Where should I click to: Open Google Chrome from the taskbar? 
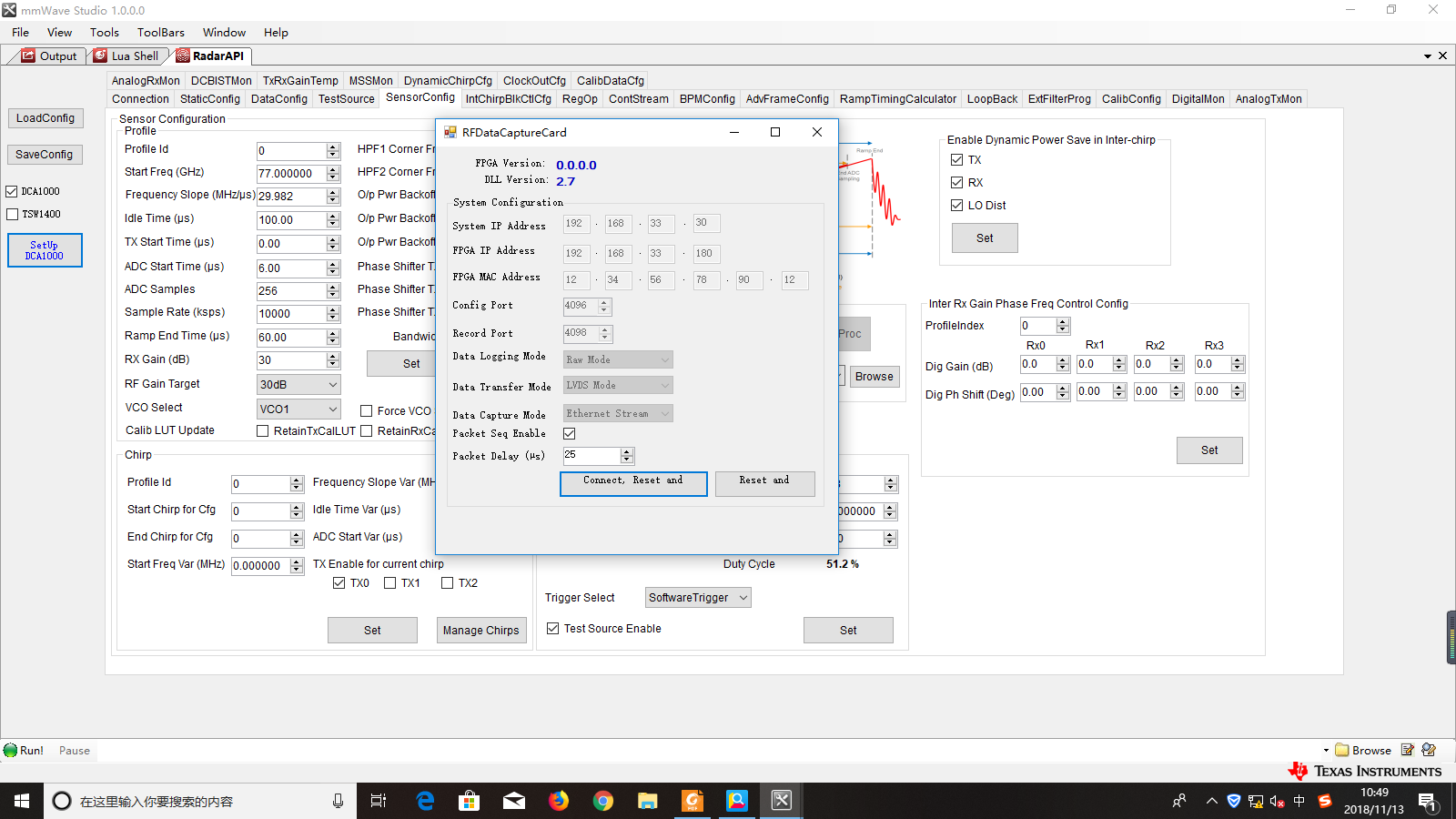coord(603,801)
